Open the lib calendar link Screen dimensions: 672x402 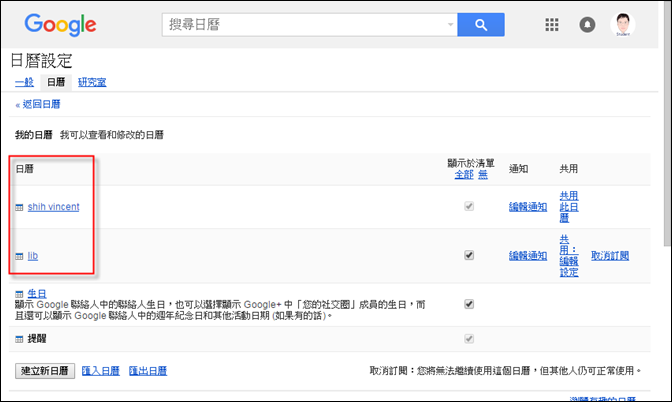coord(33,256)
